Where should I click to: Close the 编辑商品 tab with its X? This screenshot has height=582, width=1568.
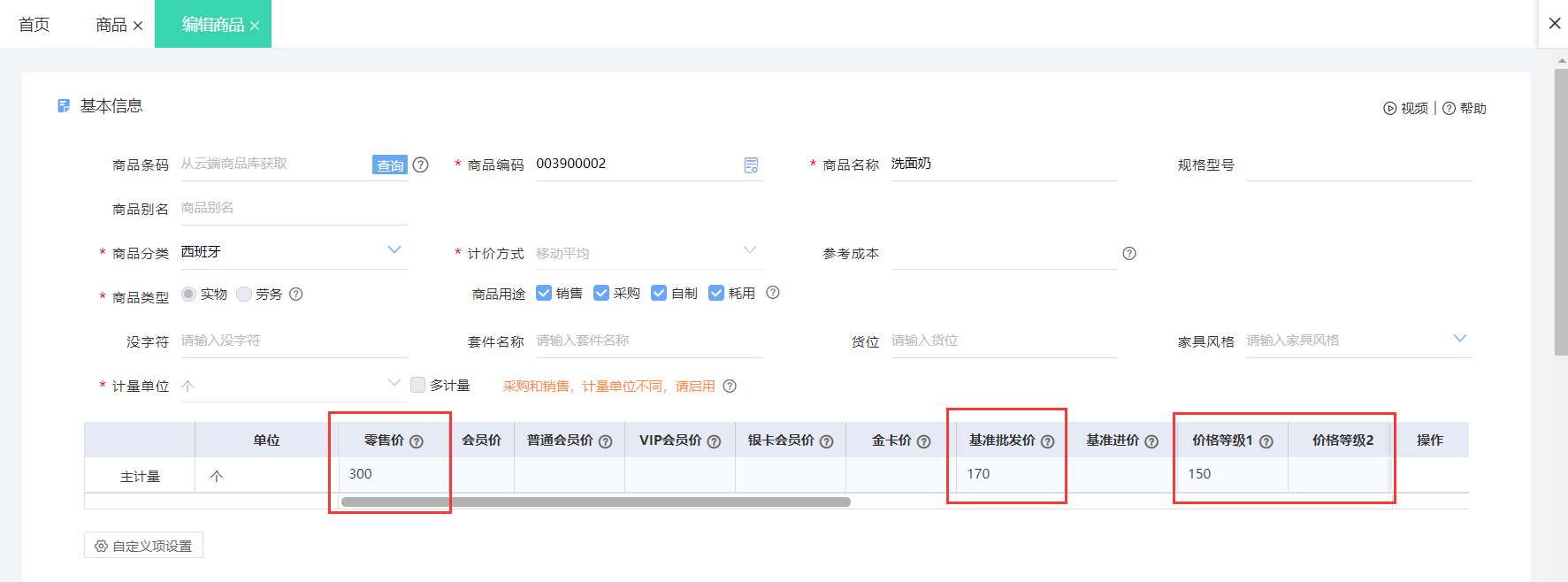(255, 26)
